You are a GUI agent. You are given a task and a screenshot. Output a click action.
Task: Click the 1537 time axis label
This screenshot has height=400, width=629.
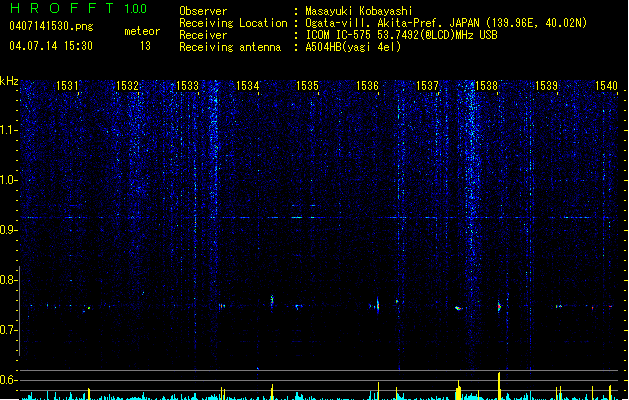point(427,86)
